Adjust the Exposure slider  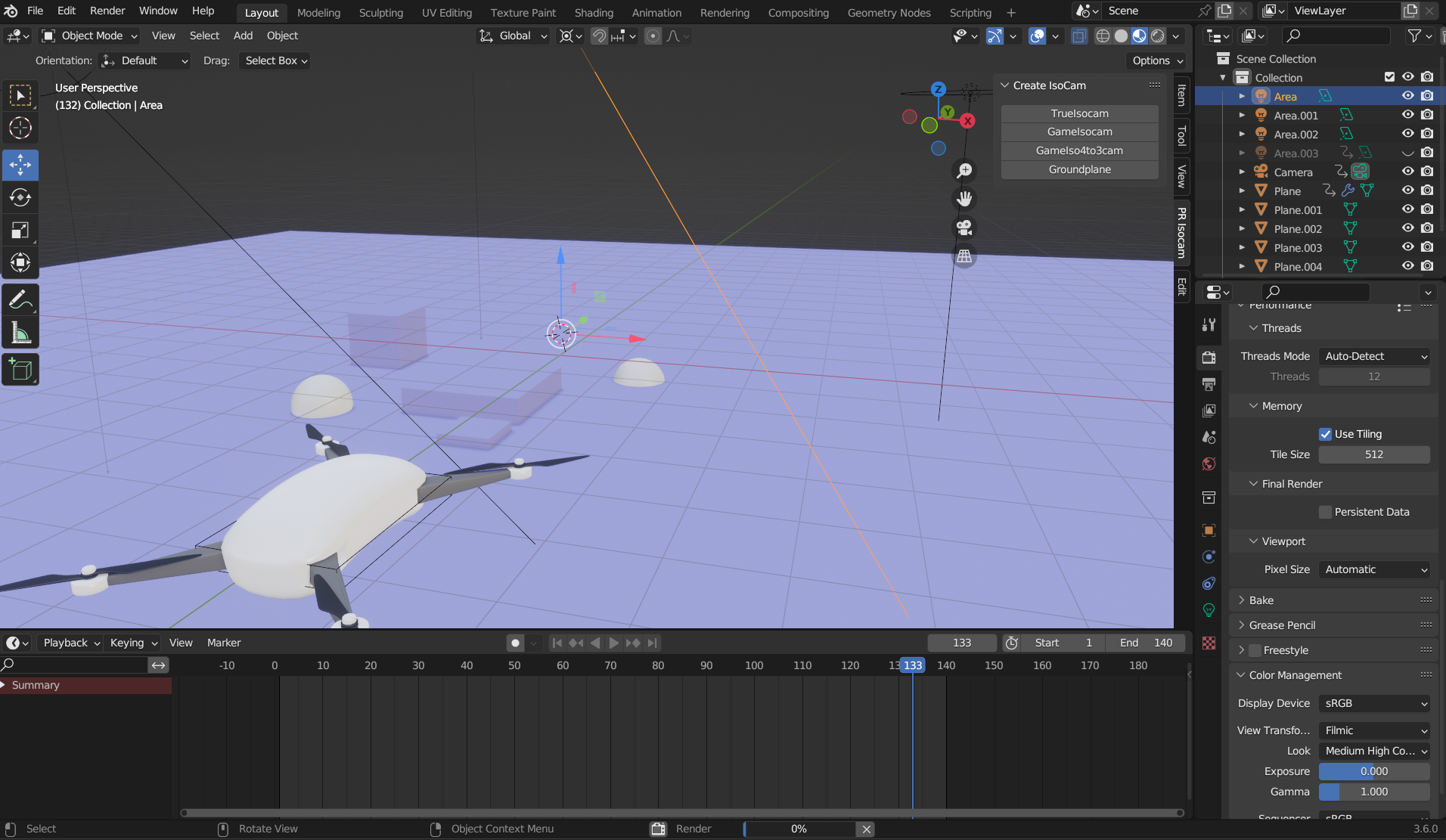tap(1374, 771)
